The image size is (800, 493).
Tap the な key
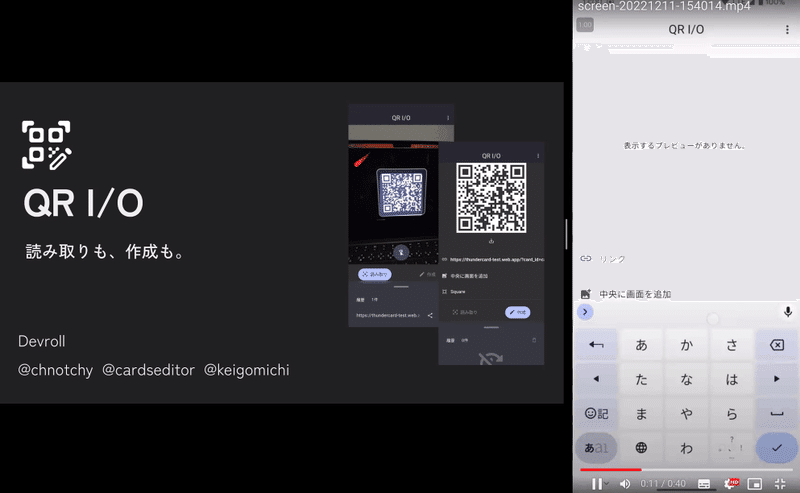coord(686,379)
